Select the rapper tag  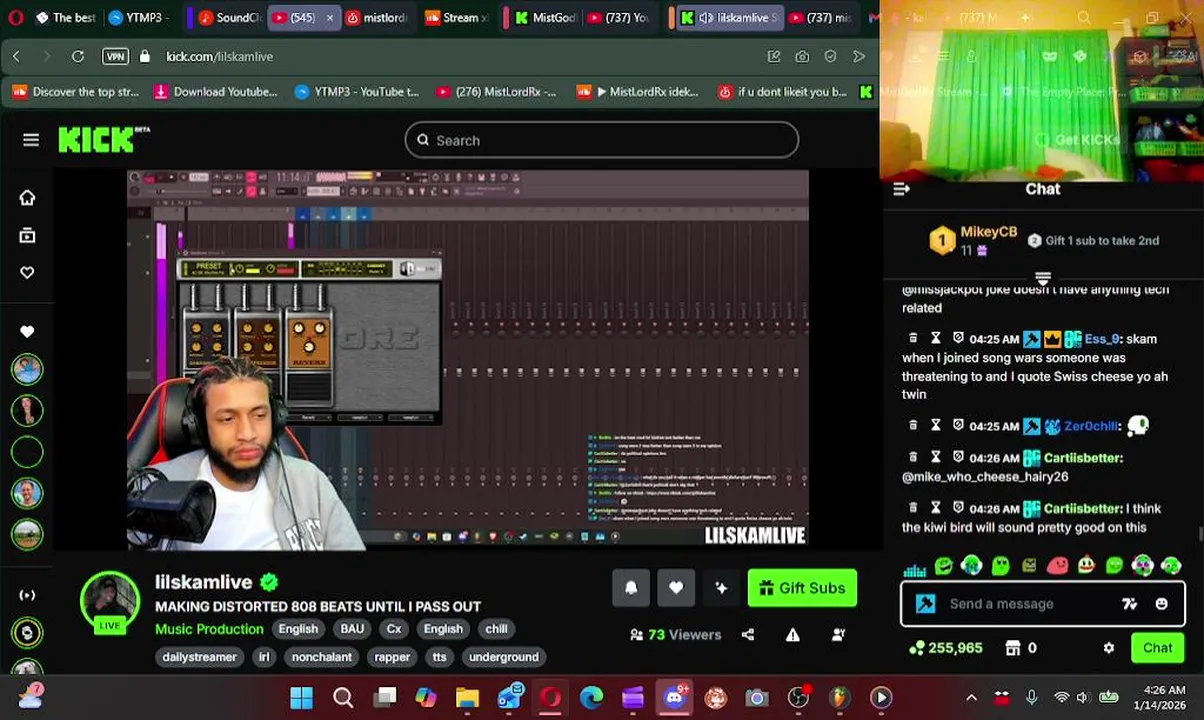(392, 657)
